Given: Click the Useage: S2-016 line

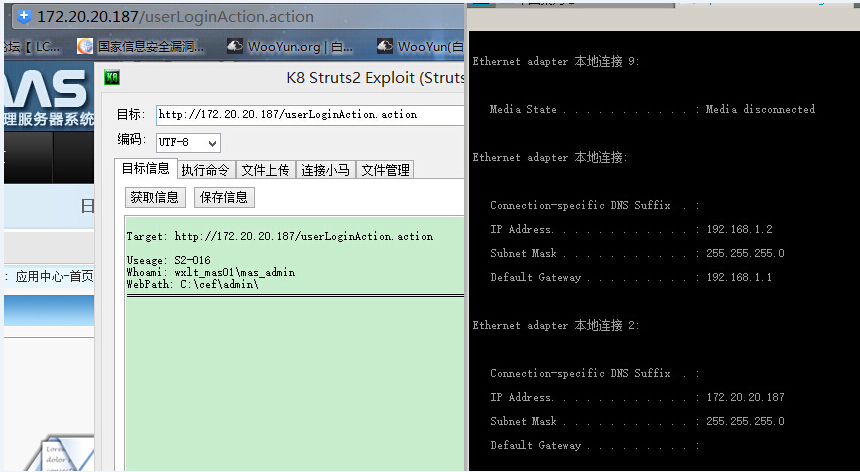Looking at the screenshot, I should pyautogui.click(x=168, y=260).
